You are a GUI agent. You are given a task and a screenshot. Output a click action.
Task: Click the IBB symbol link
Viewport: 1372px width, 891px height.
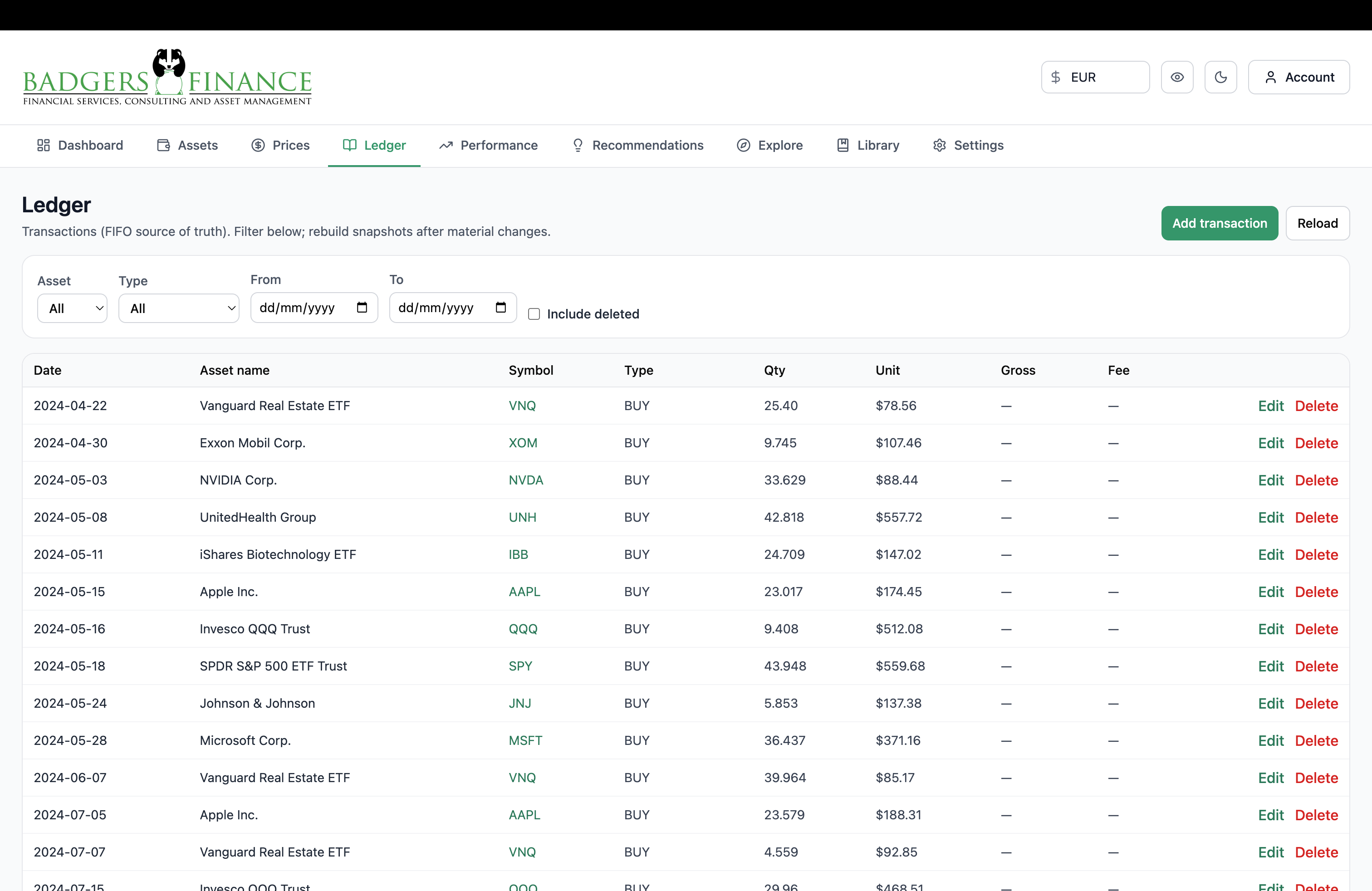click(518, 554)
